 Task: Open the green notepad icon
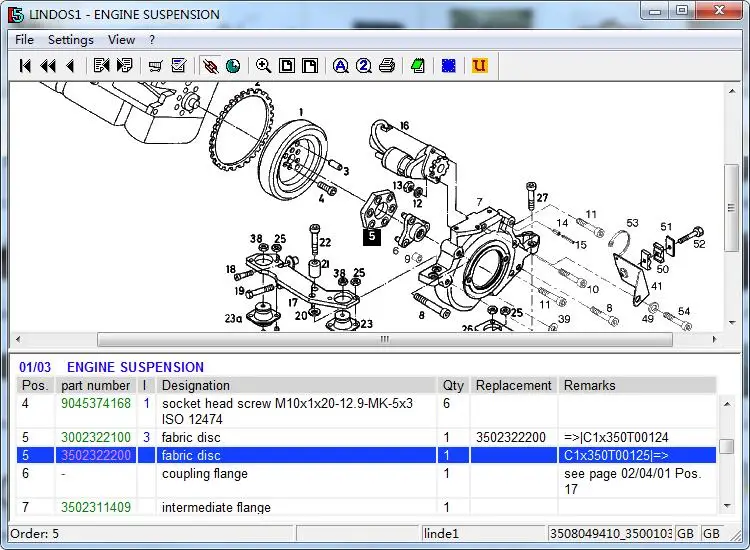[418, 66]
